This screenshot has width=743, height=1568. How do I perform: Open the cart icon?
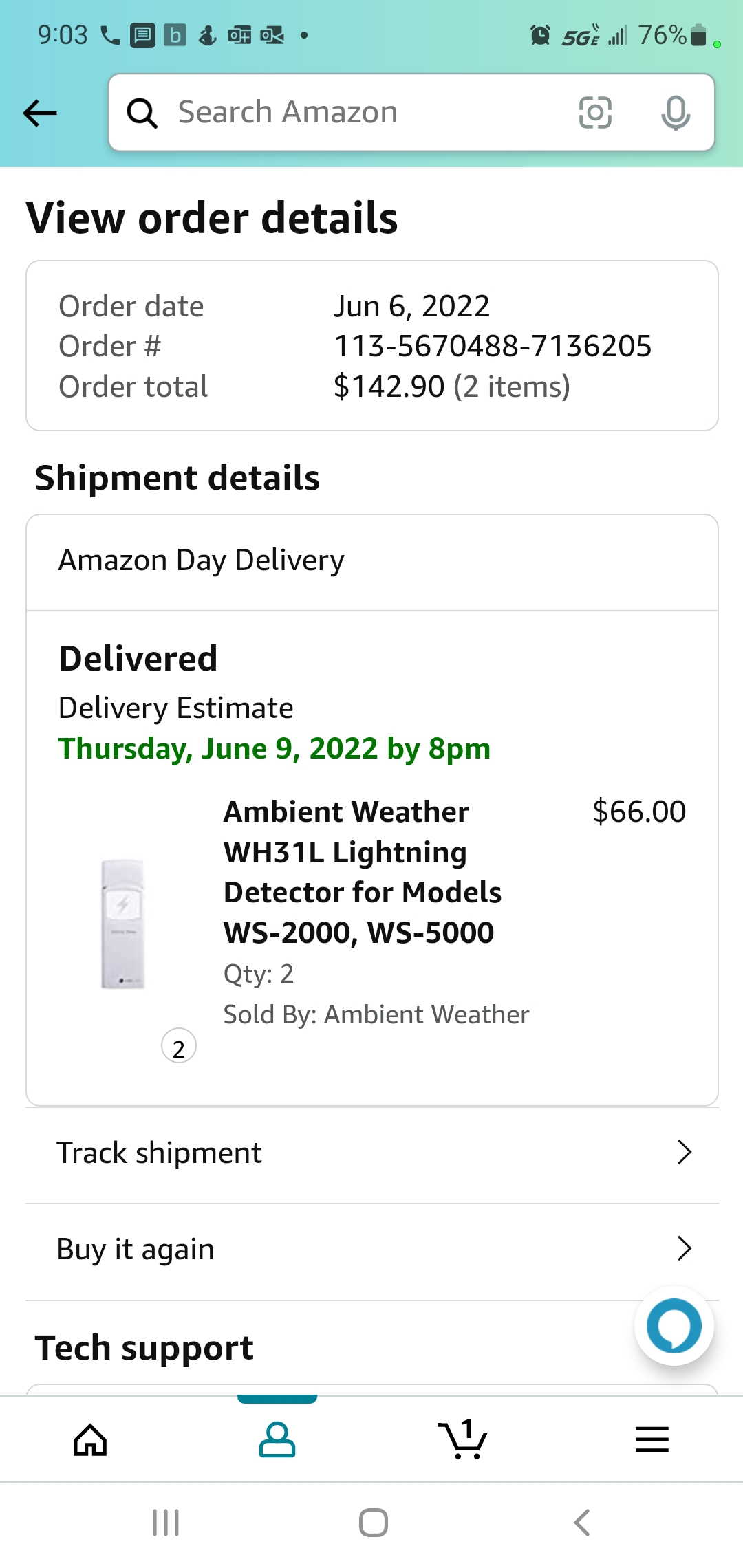tap(463, 1439)
